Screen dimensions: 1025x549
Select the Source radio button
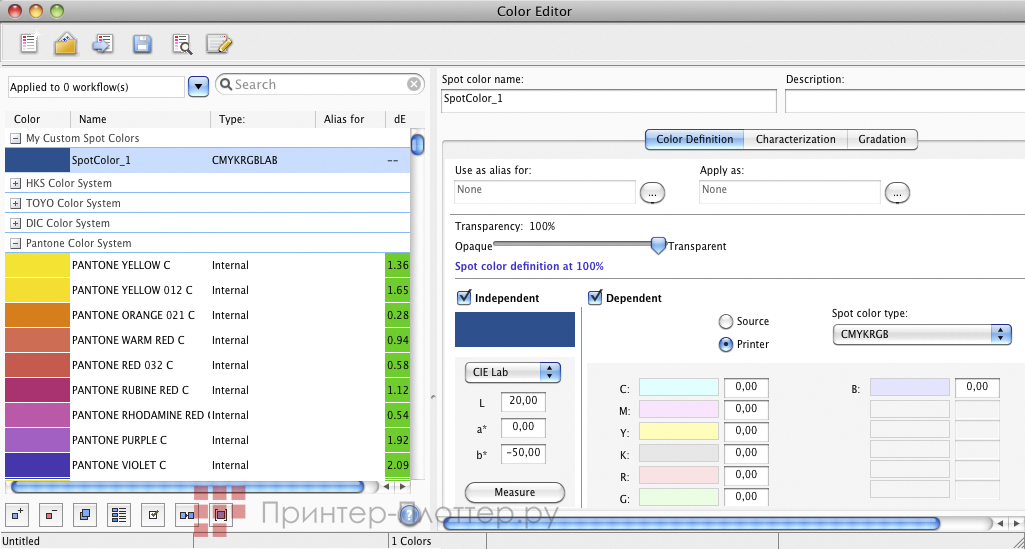pos(726,321)
